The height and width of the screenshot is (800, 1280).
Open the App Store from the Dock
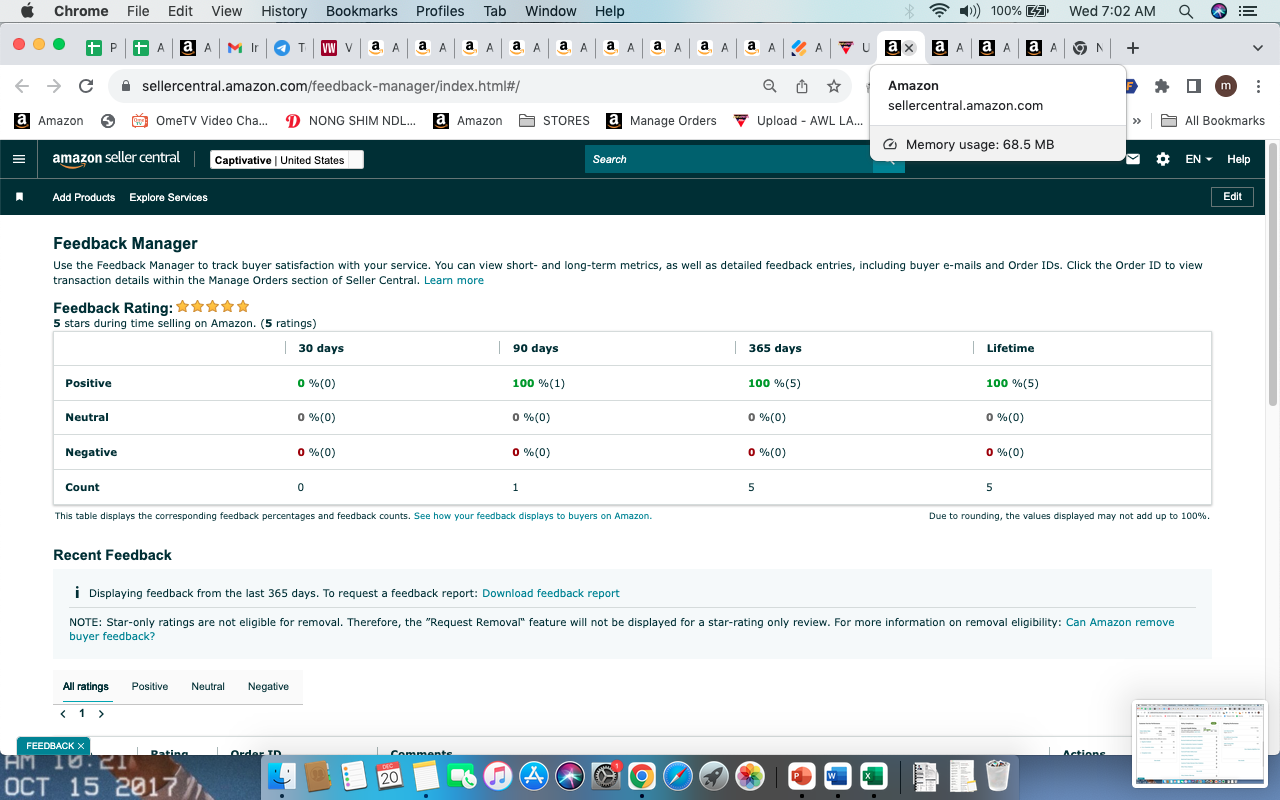[534, 776]
